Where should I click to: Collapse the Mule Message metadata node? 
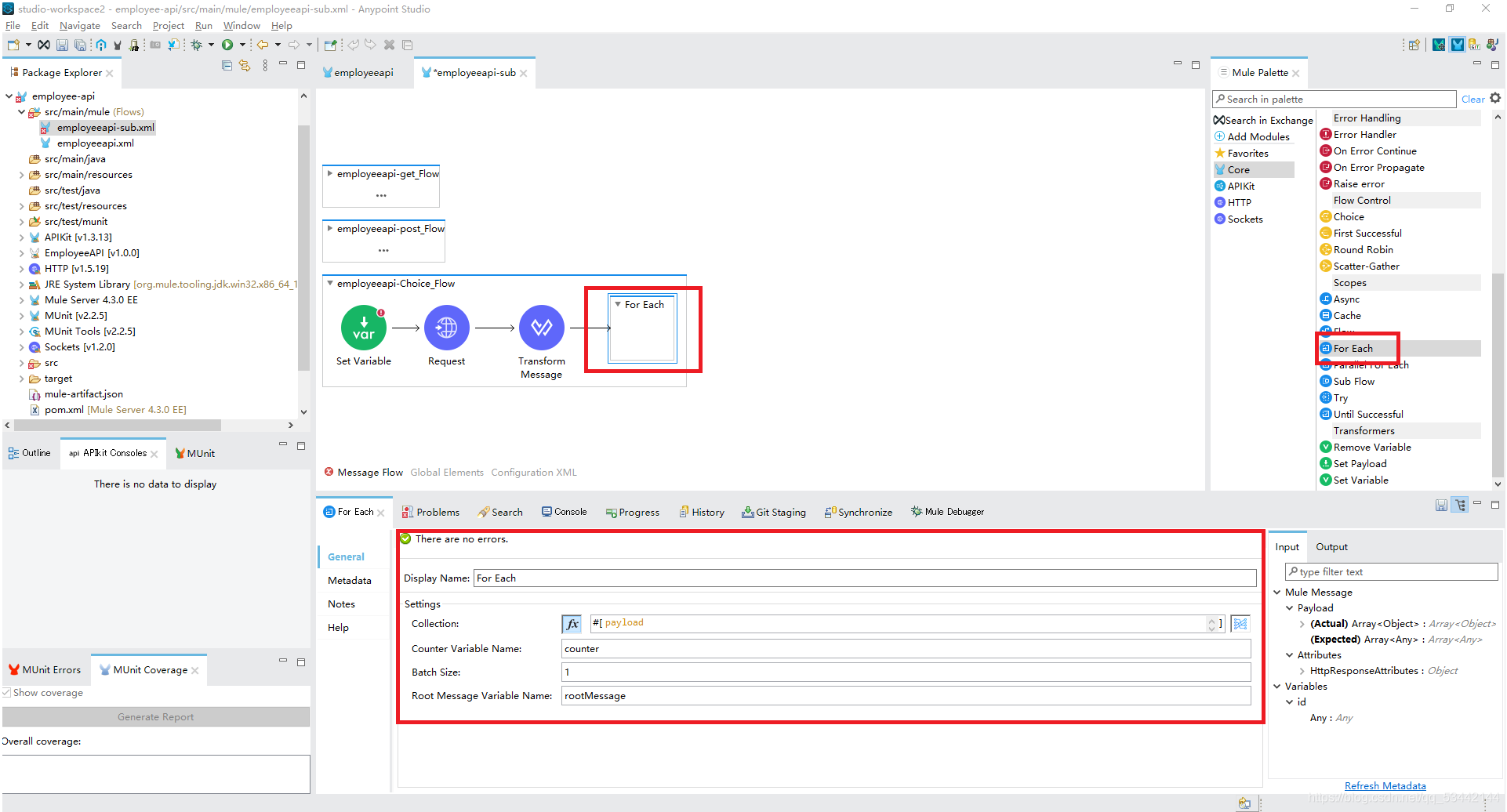(x=1277, y=593)
